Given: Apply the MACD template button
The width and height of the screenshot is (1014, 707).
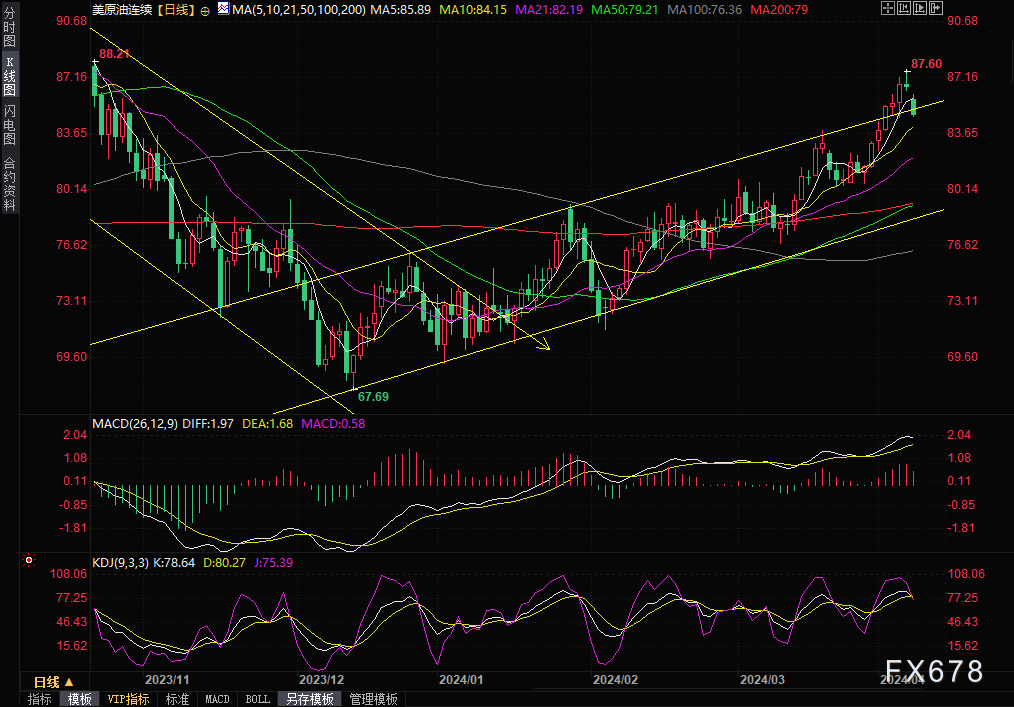Looking at the screenshot, I should coord(217,699).
